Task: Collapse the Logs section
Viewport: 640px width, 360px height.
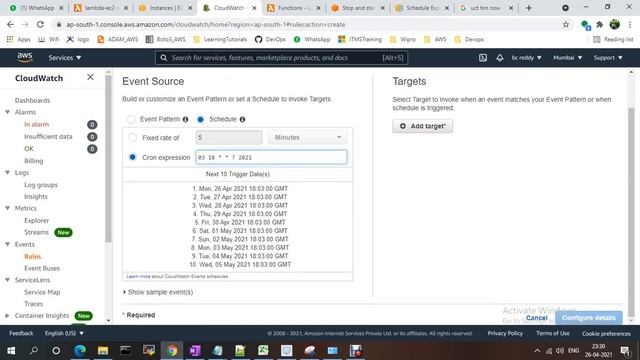Action: click(x=7, y=173)
